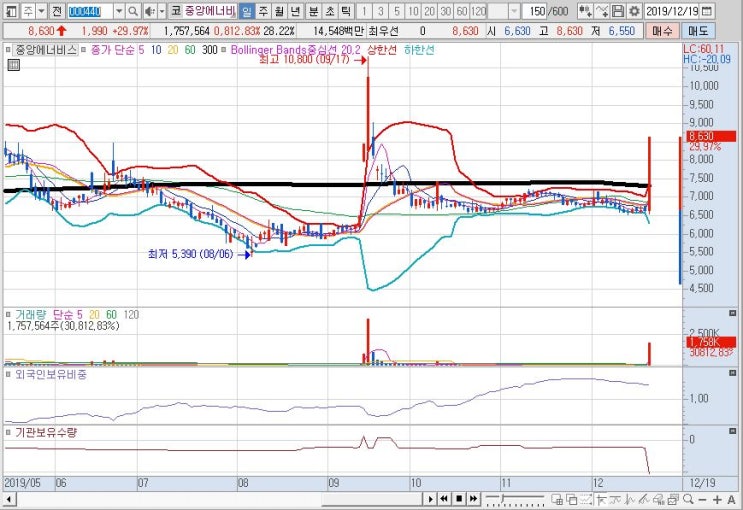Choose the 30 interval button
This screenshot has width=743, height=510.
[x=445, y=10]
